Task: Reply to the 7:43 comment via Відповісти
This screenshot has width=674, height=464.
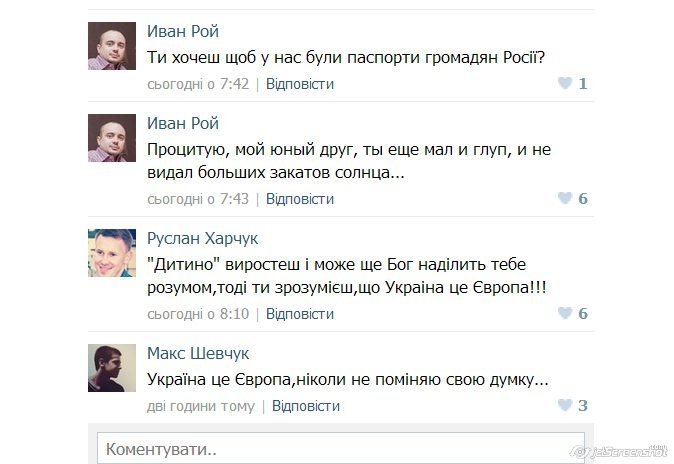Action: (x=300, y=199)
